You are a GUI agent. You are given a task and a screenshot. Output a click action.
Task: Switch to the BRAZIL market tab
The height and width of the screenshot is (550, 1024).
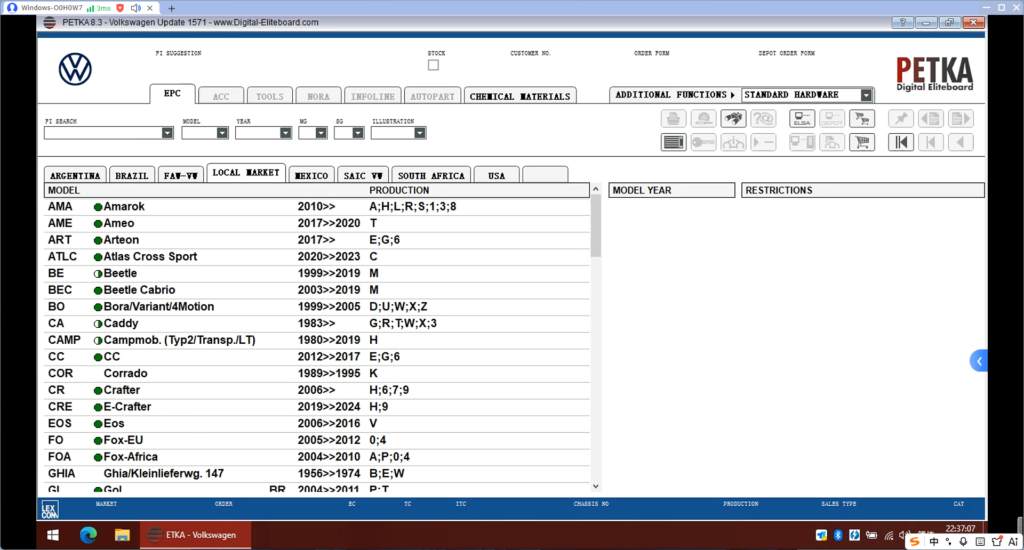coord(132,175)
